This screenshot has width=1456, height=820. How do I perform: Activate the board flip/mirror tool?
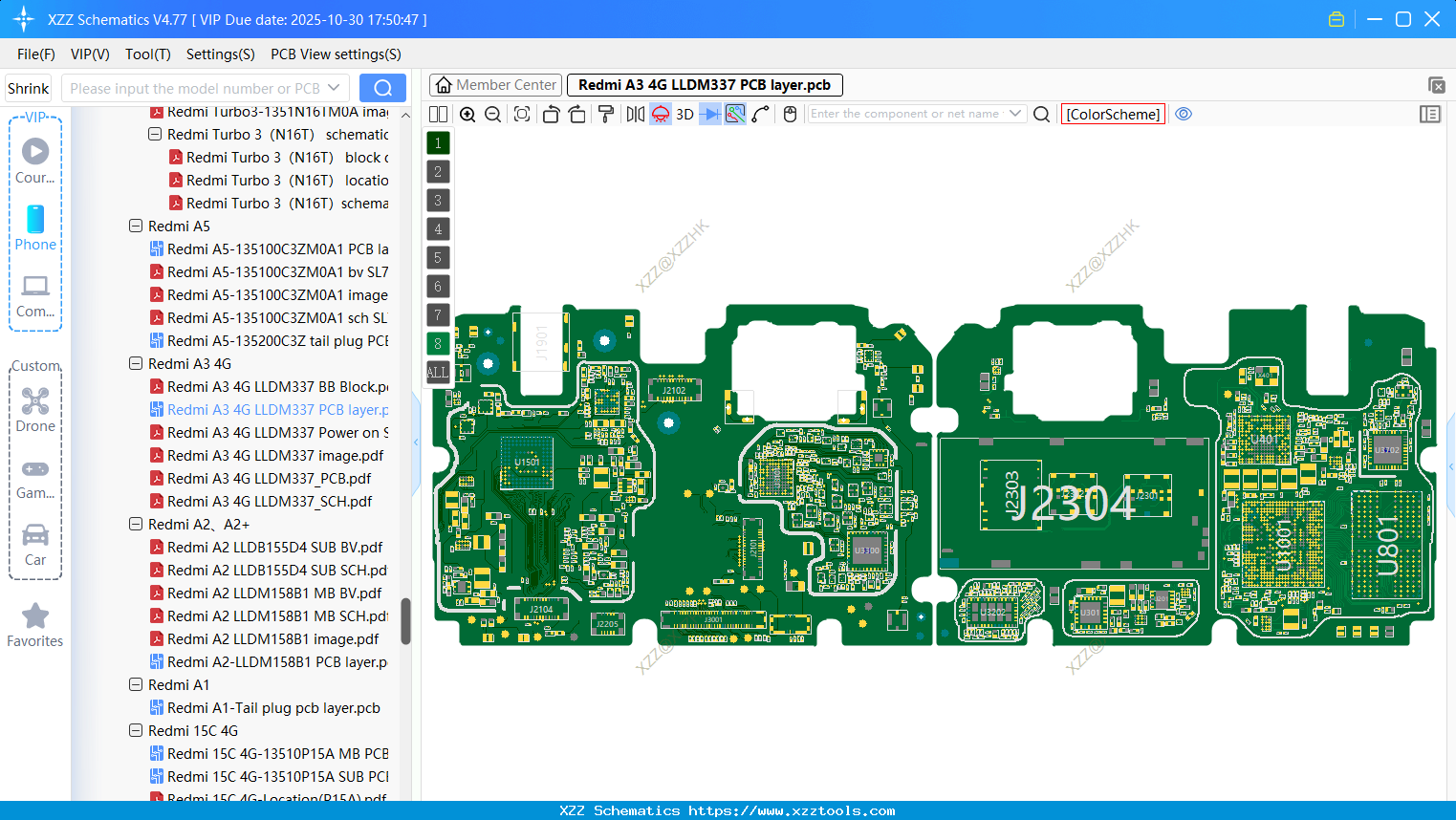(635, 113)
